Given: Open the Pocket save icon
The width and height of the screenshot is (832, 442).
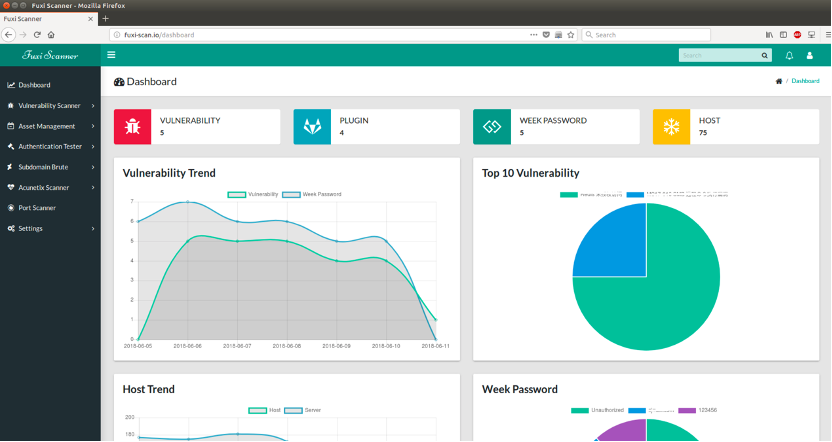Looking at the screenshot, I should (x=546, y=34).
